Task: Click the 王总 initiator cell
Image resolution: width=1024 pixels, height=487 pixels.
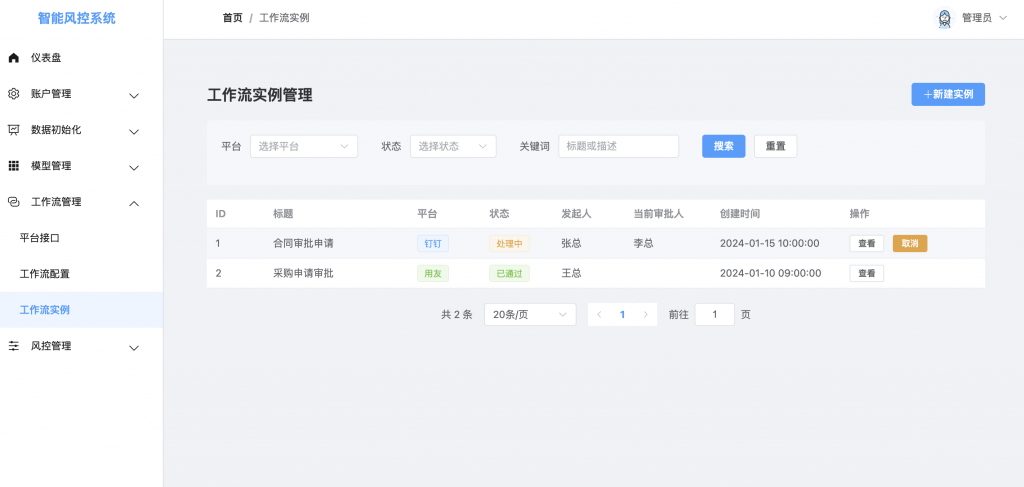Action: point(571,274)
